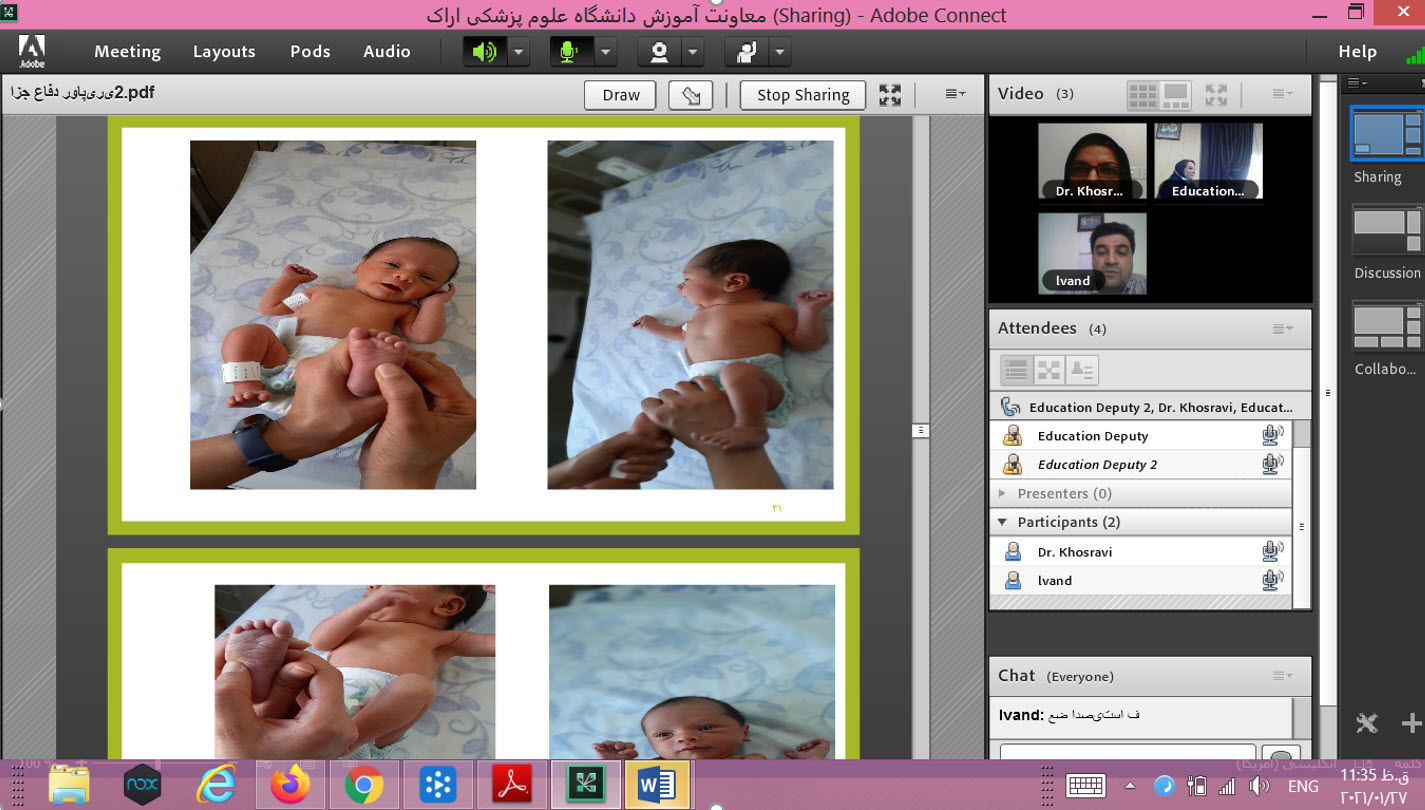Click the shared document vertical scrollbar handle
Image resolution: width=1425 pixels, height=810 pixels.
921,430
